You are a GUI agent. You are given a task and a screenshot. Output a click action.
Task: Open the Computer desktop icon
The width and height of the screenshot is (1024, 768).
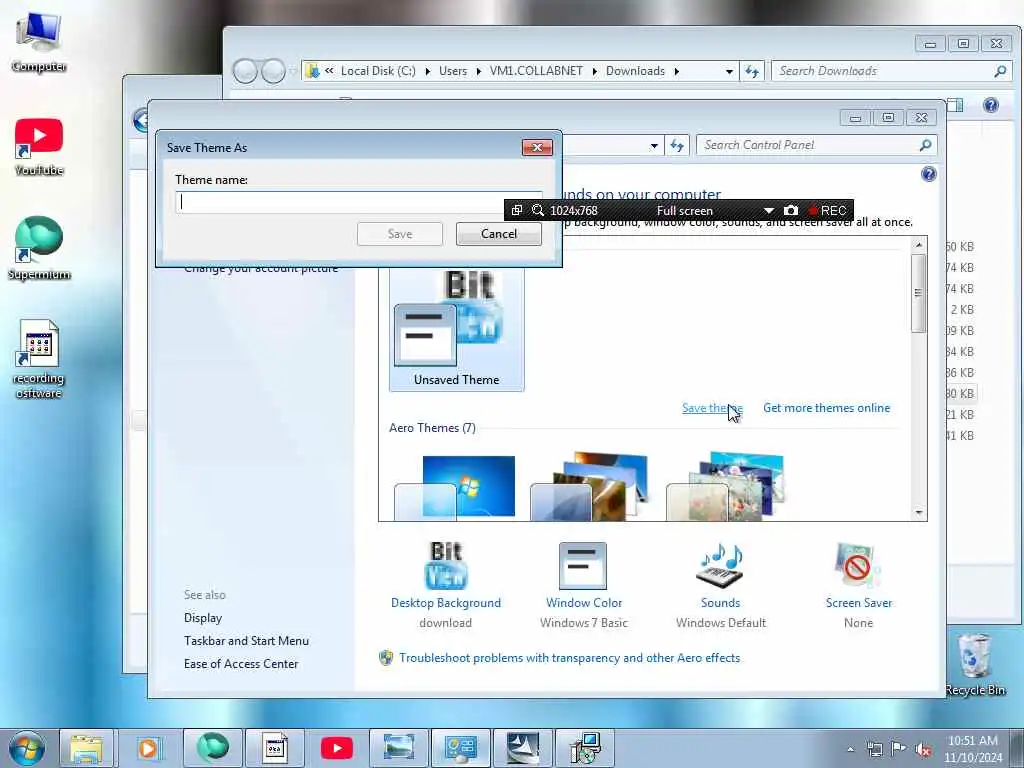[39, 42]
